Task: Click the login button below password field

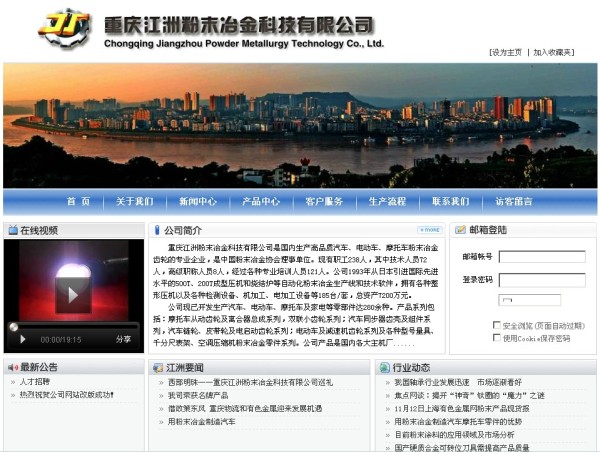Action: pyautogui.click(x=530, y=300)
